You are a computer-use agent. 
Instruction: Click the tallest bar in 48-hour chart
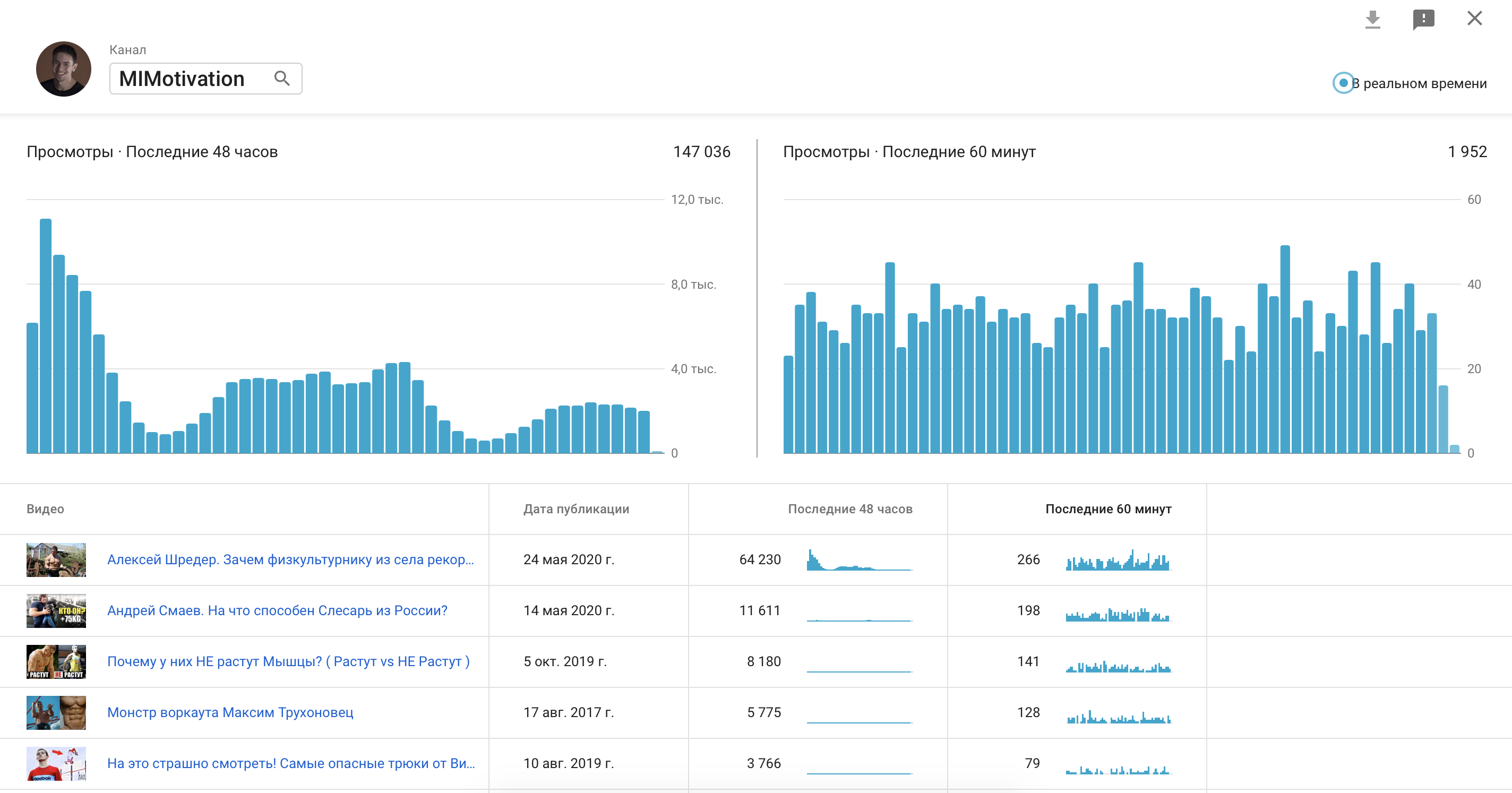pyautogui.click(x=46, y=336)
